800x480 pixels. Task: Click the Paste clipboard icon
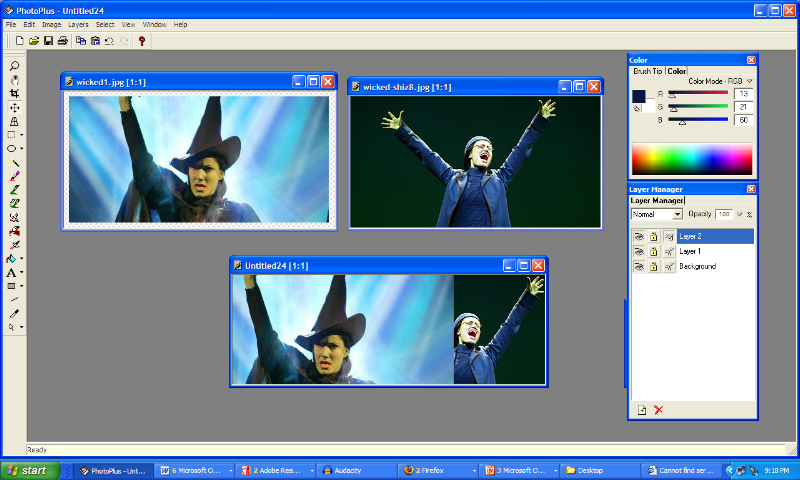coord(95,41)
